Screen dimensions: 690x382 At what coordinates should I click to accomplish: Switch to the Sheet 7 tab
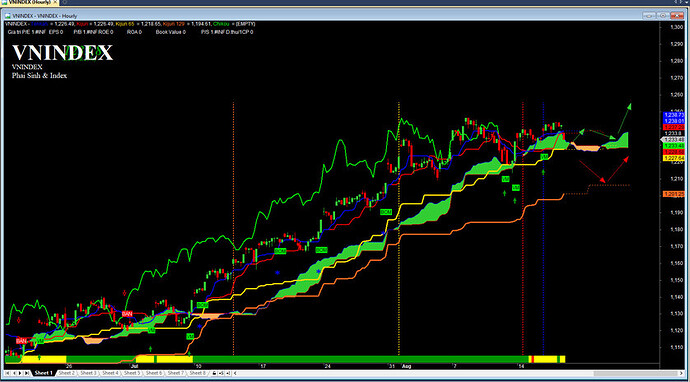(x=176, y=373)
